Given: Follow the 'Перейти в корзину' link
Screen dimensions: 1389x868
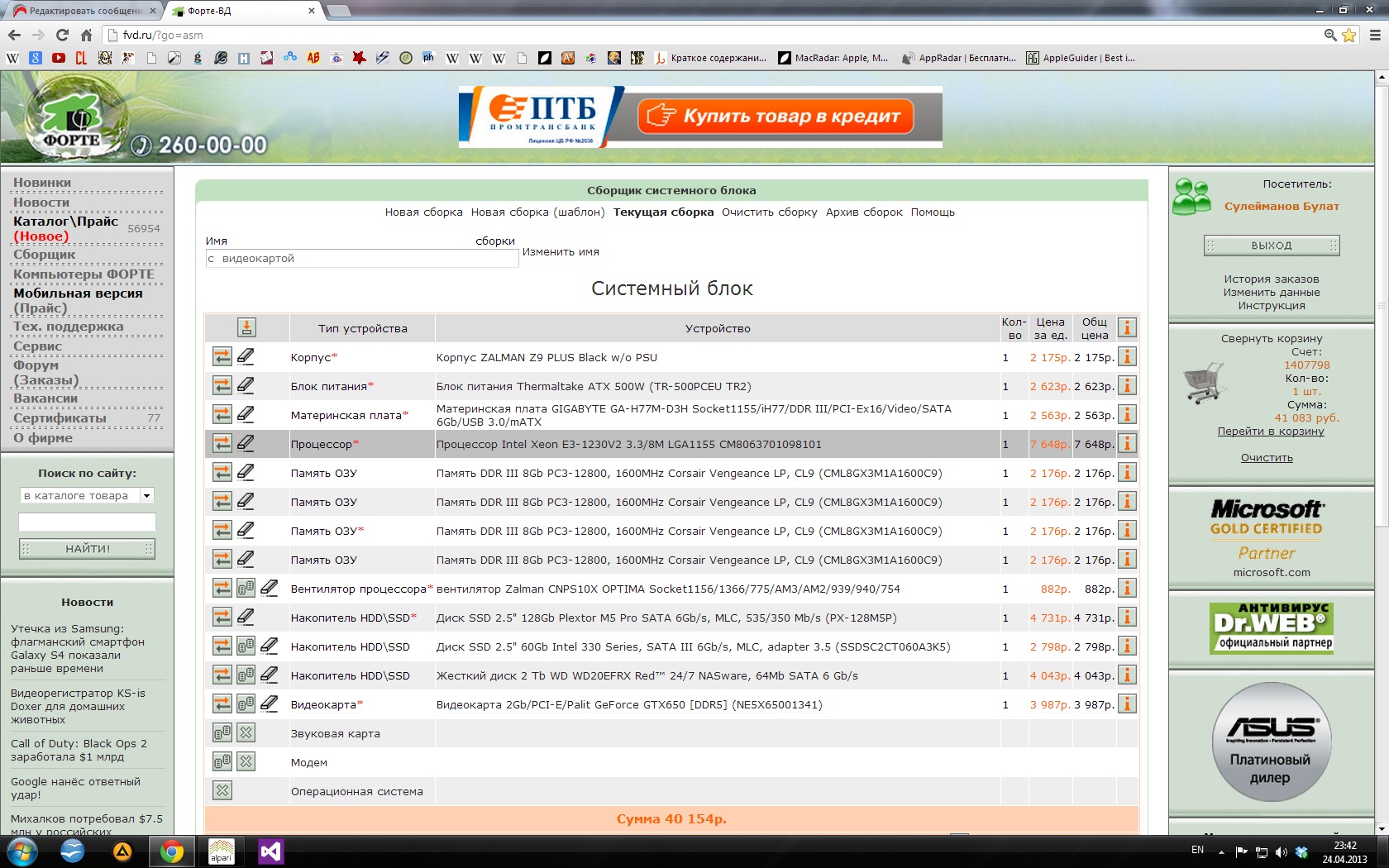Looking at the screenshot, I should click(x=1271, y=431).
